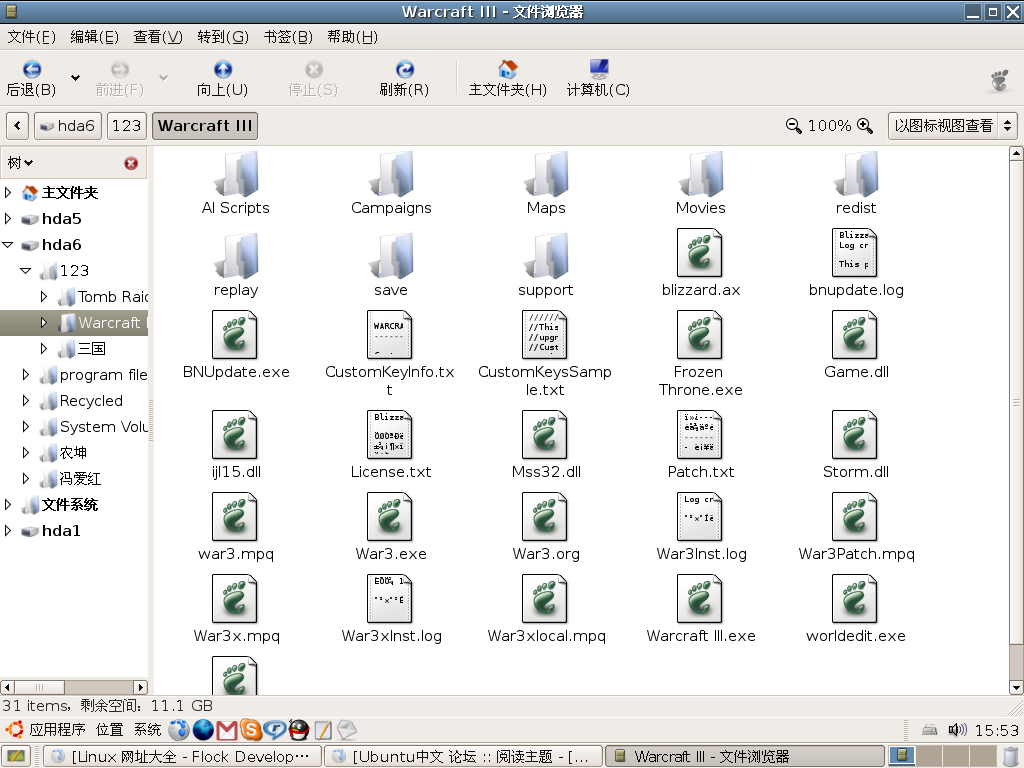Select the BNUpdate.exe file icon

[234, 334]
